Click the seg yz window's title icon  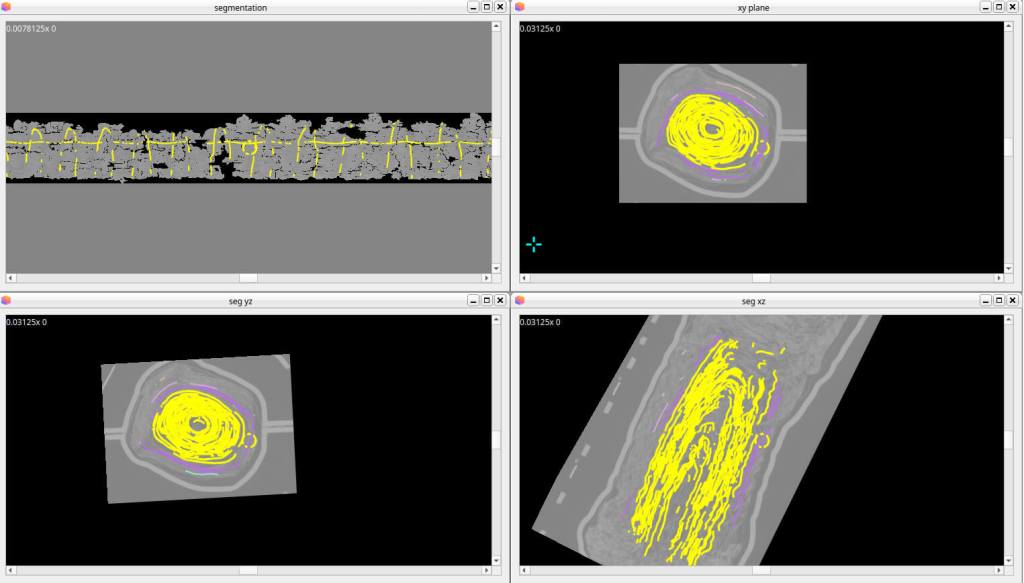[6, 300]
